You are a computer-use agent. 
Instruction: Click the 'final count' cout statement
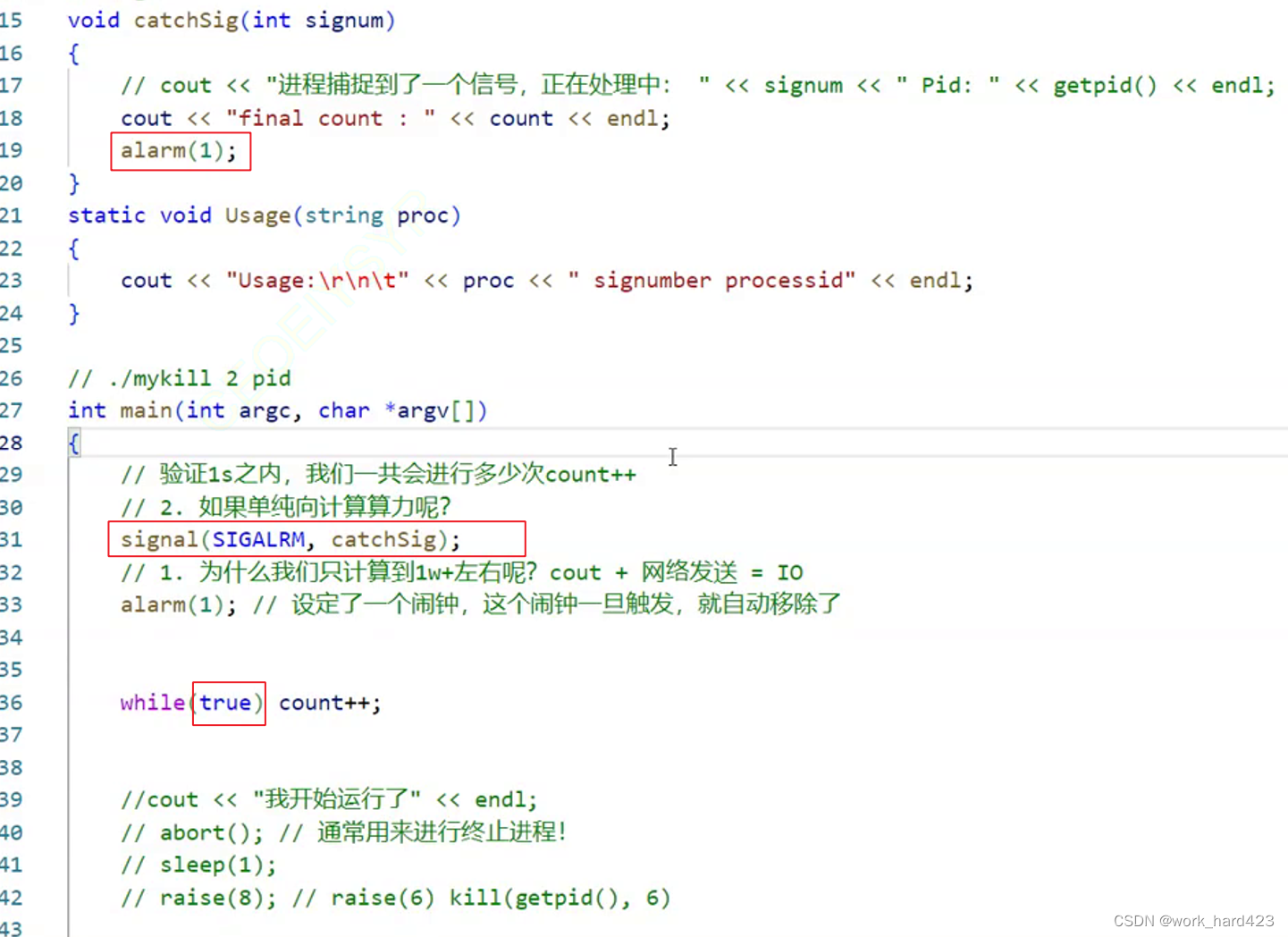[x=395, y=118]
